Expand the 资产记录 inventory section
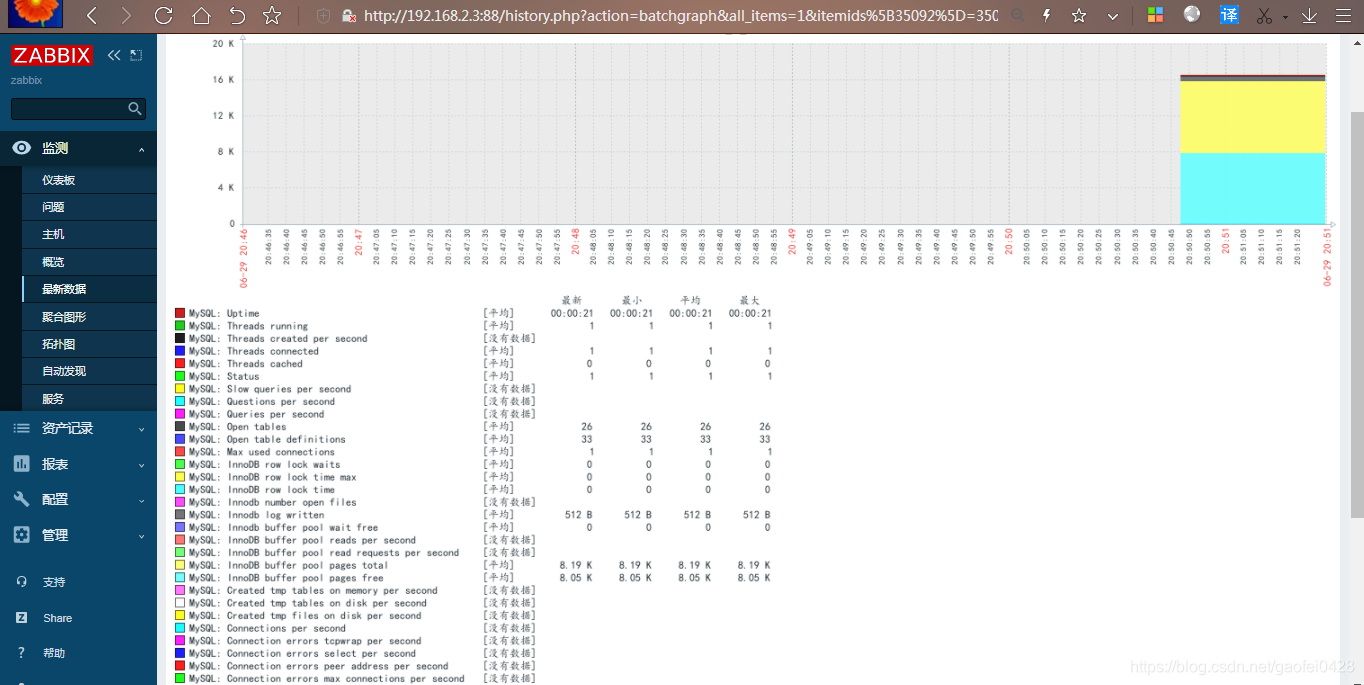The width and height of the screenshot is (1364, 685). (78, 428)
